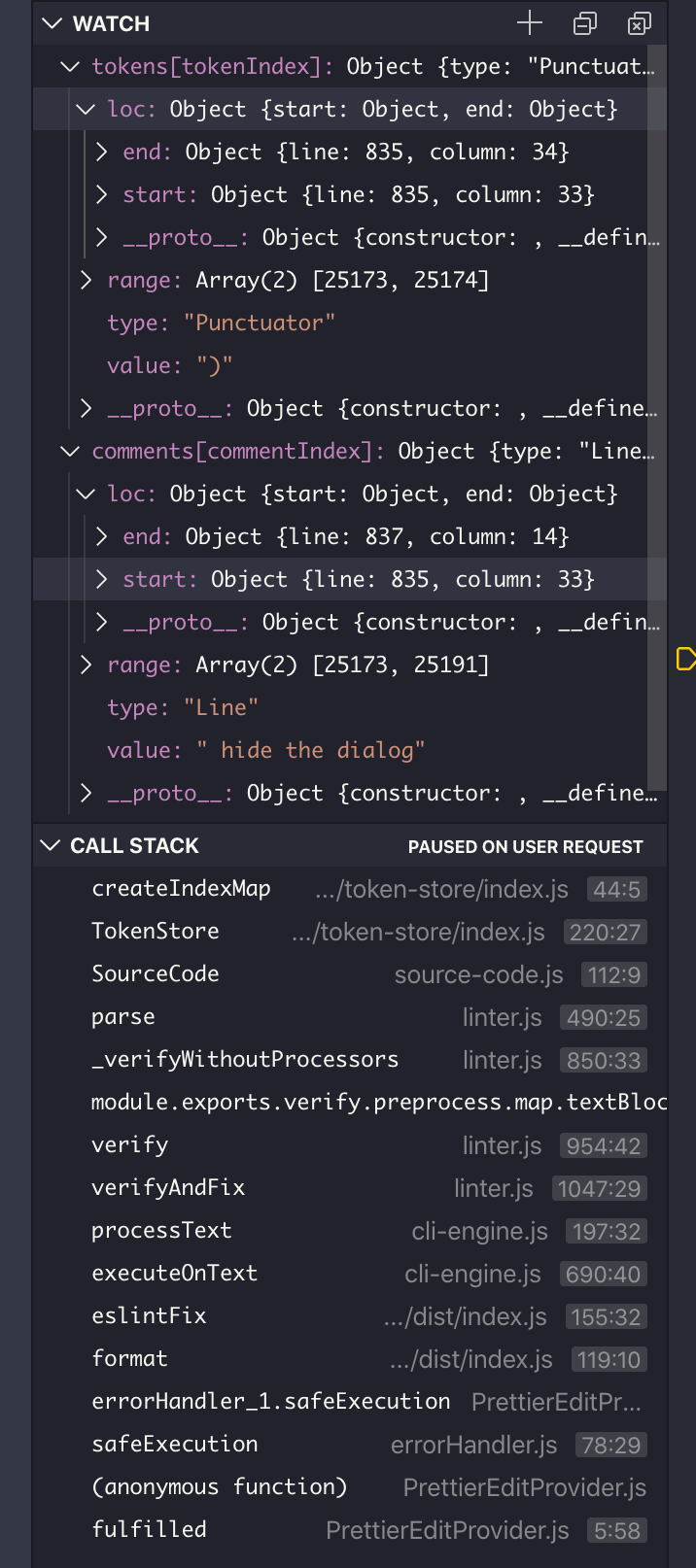Collapse the tokens[tokenIndex] object
Screen dimensions: 696x1568
[x=69, y=66]
